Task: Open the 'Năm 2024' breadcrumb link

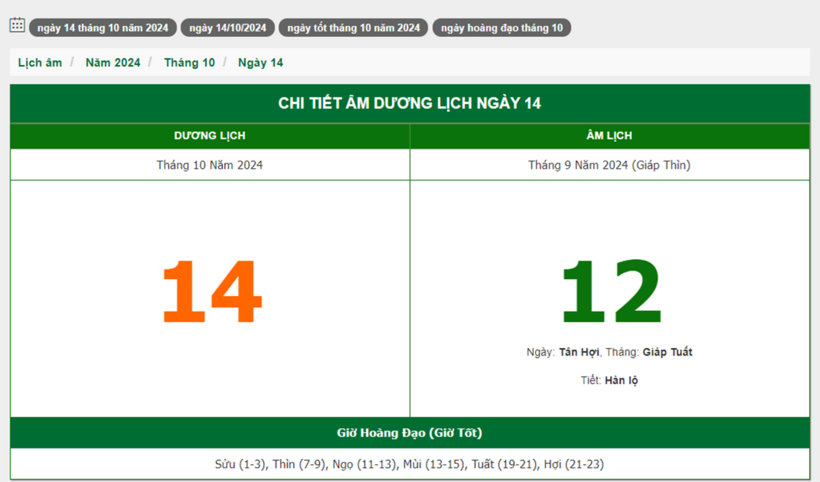Action: [x=113, y=63]
